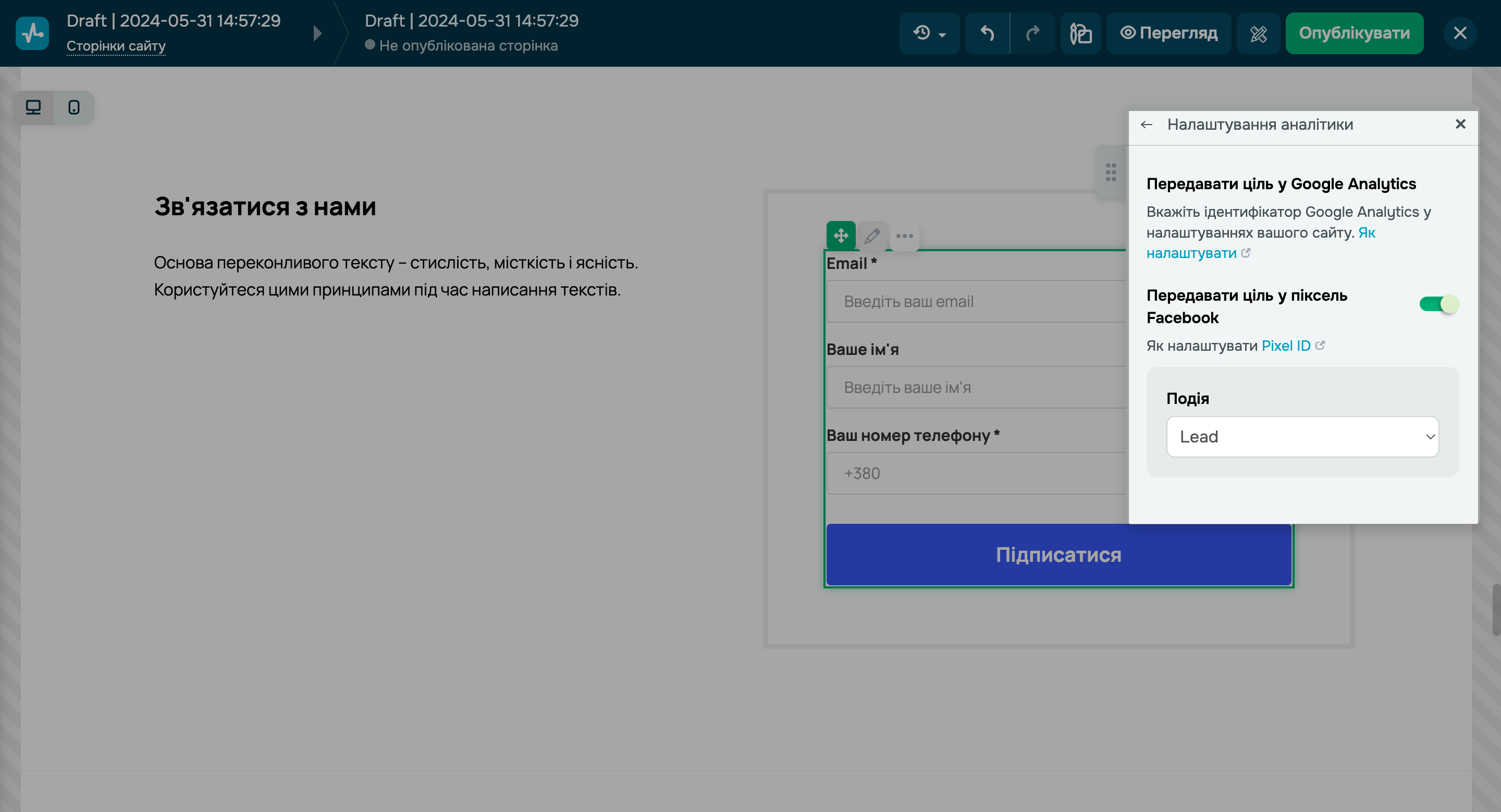Grab the six-dot block drag handle
Image resolution: width=1501 pixels, height=812 pixels.
point(1111,172)
